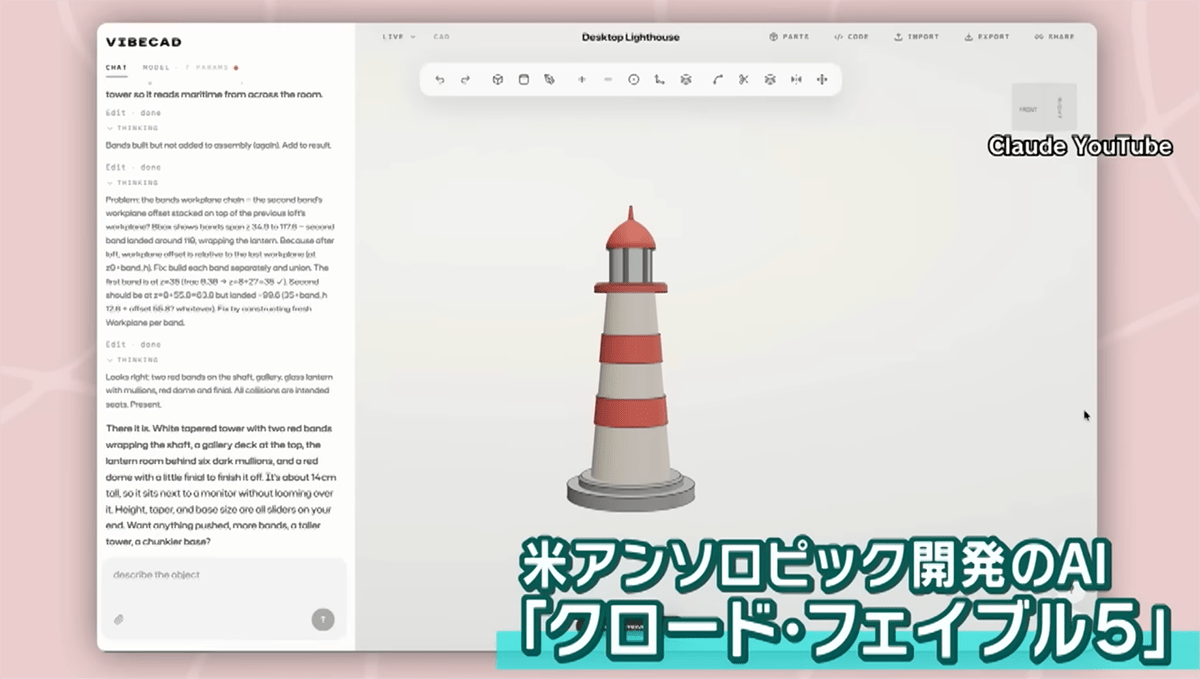The image size is (1200, 679).
Task: Attach a file with paperclip icon
Action: 118,620
